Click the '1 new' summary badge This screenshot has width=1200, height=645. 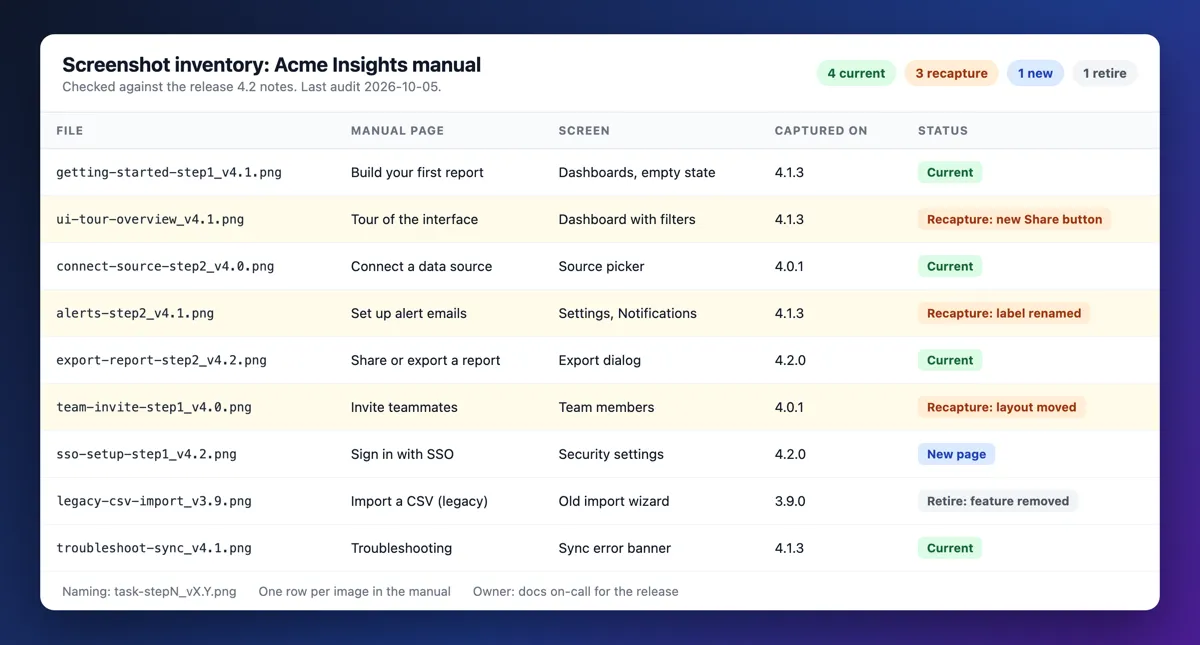(x=1035, y=73)
